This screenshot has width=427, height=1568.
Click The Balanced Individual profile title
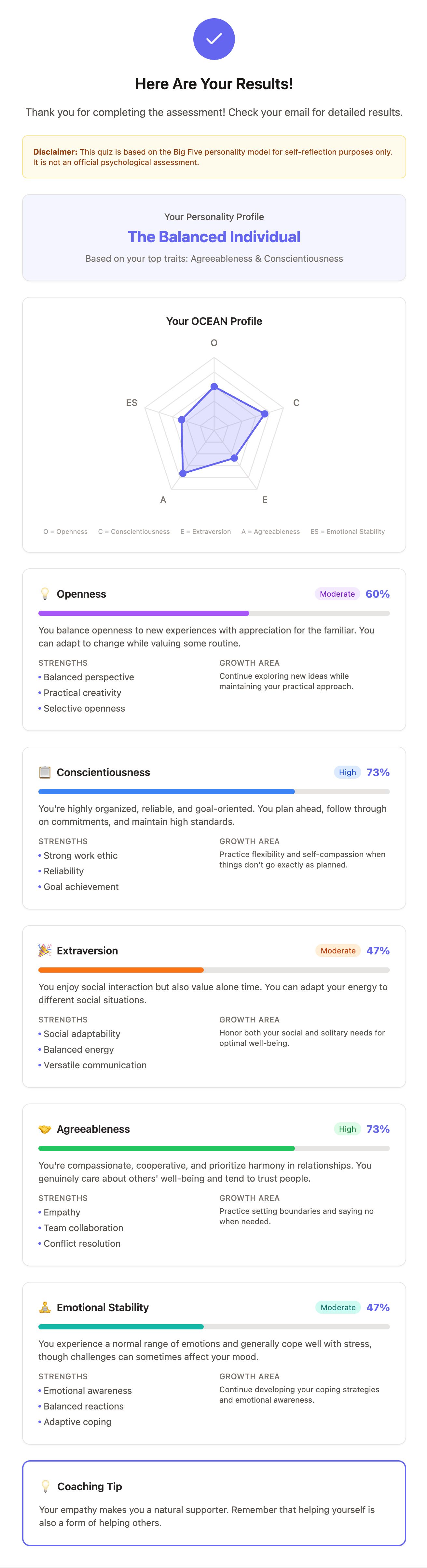coord(214,237)
